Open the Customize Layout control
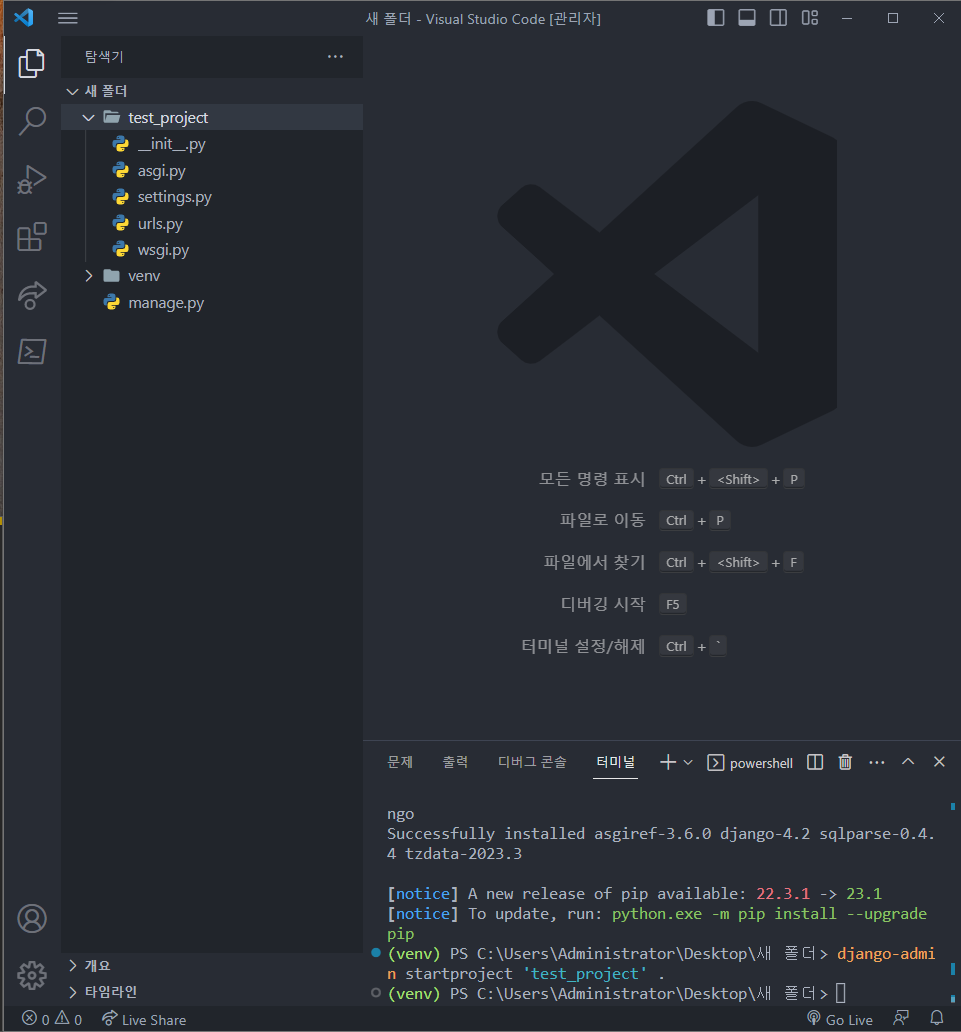Image resolution: width=961 pixels, height=1032 pixels. tap(810, 18)
